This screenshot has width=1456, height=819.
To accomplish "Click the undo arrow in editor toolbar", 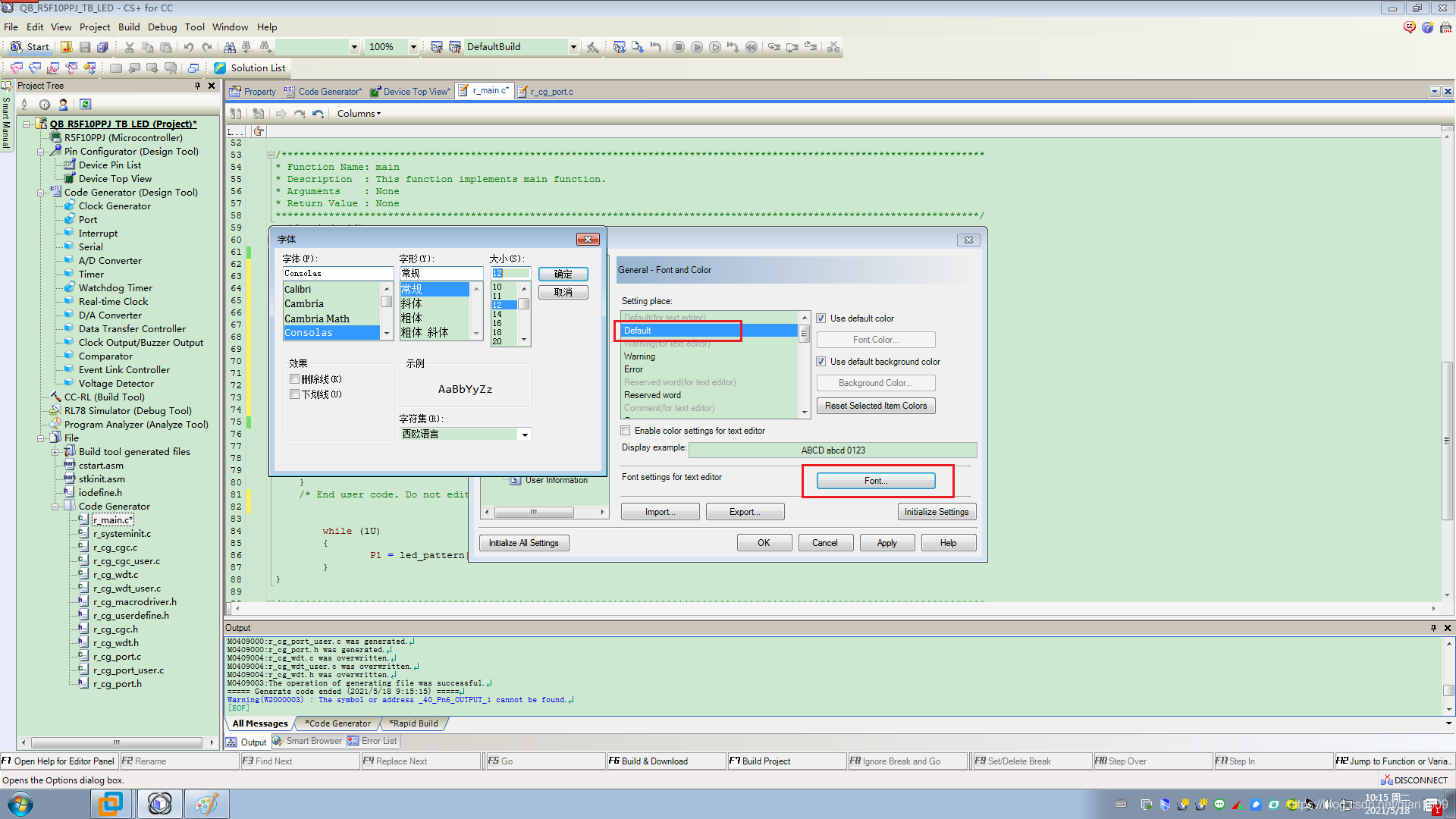I will 318,114.
